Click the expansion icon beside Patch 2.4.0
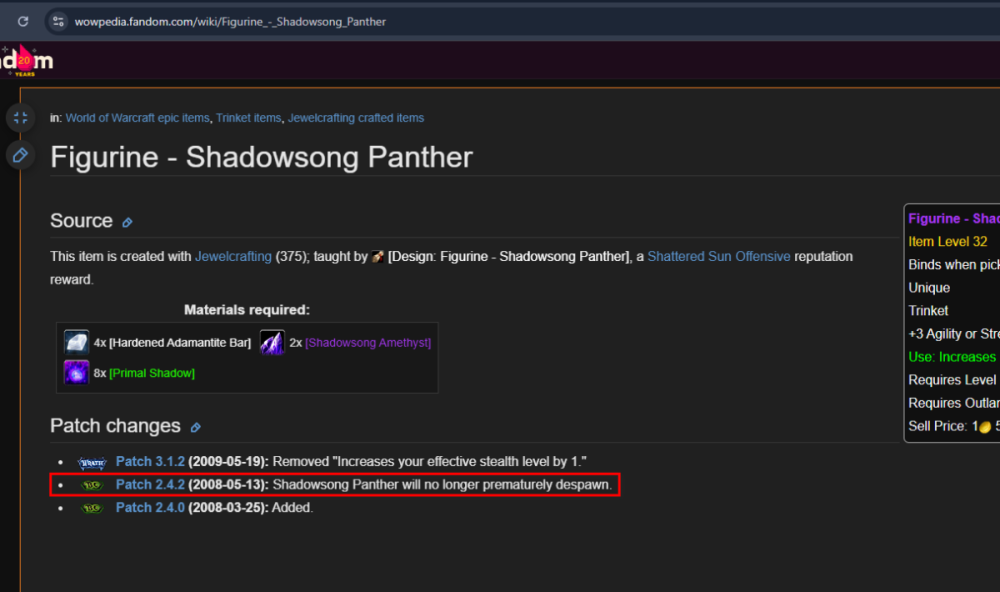Viewport: 1000px width, 592px height. (92, 508)
